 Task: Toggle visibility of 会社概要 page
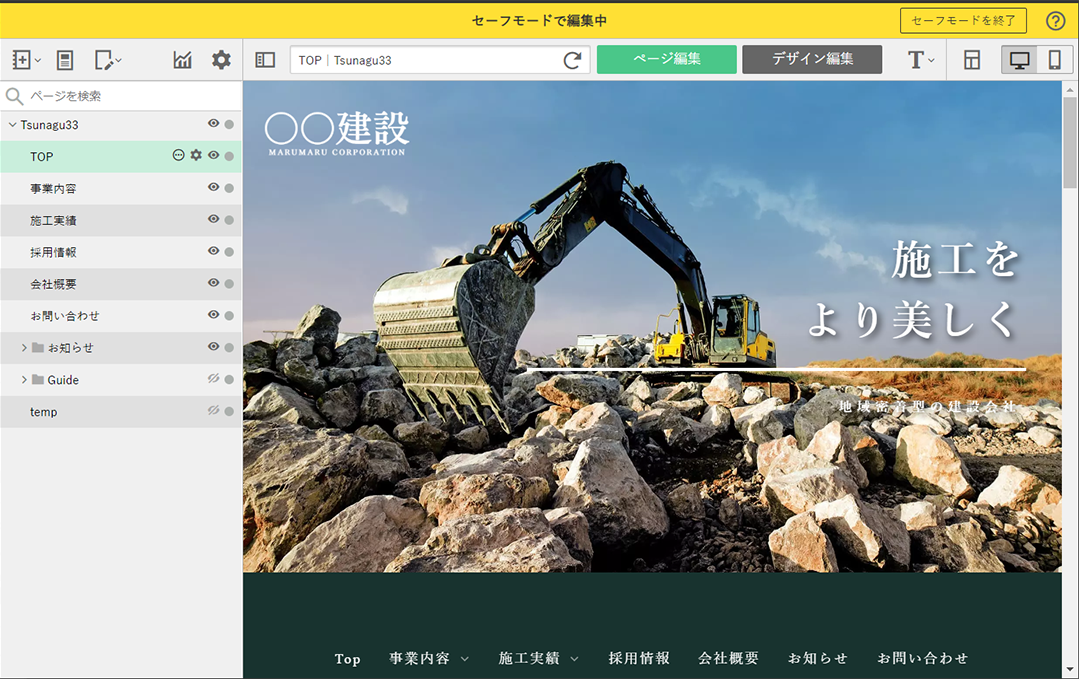coord(213,283)
